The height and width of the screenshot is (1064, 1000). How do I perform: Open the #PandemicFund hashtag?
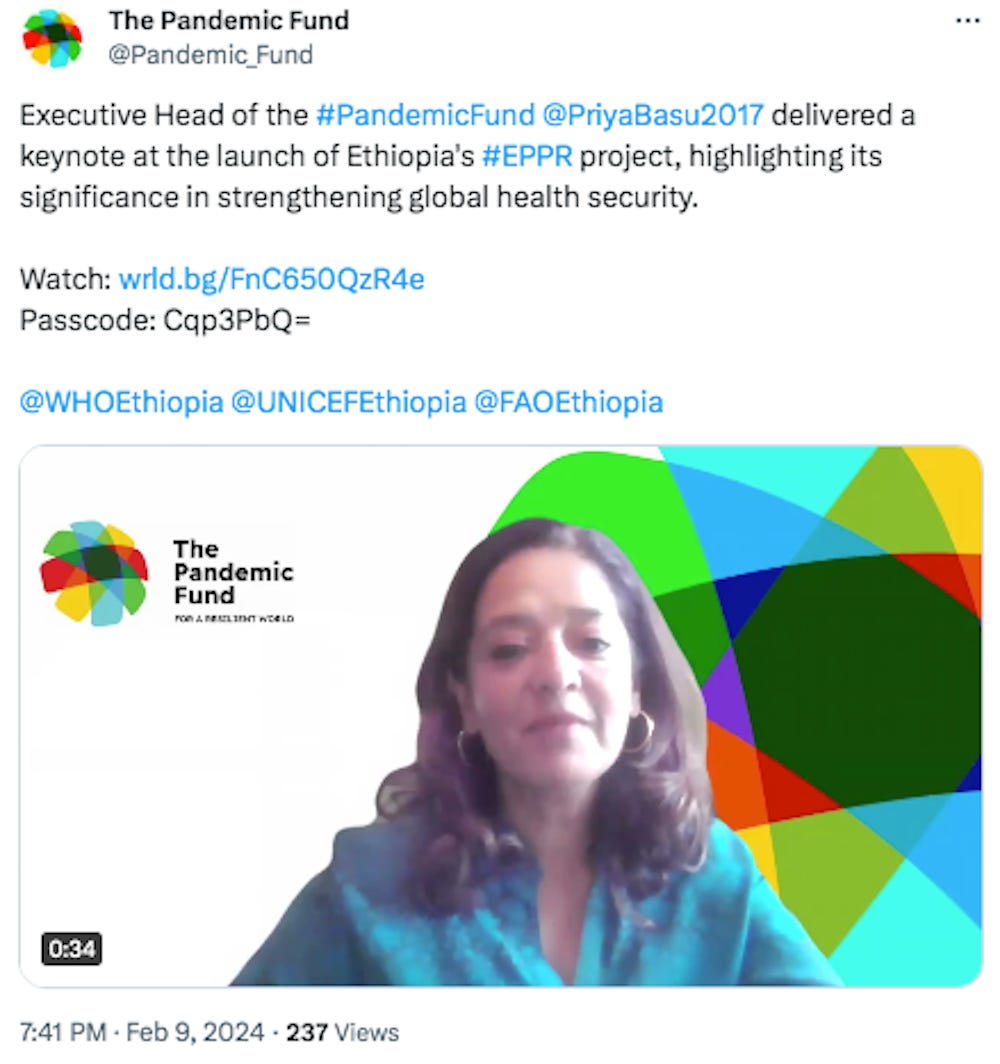[x=425, y=115]
